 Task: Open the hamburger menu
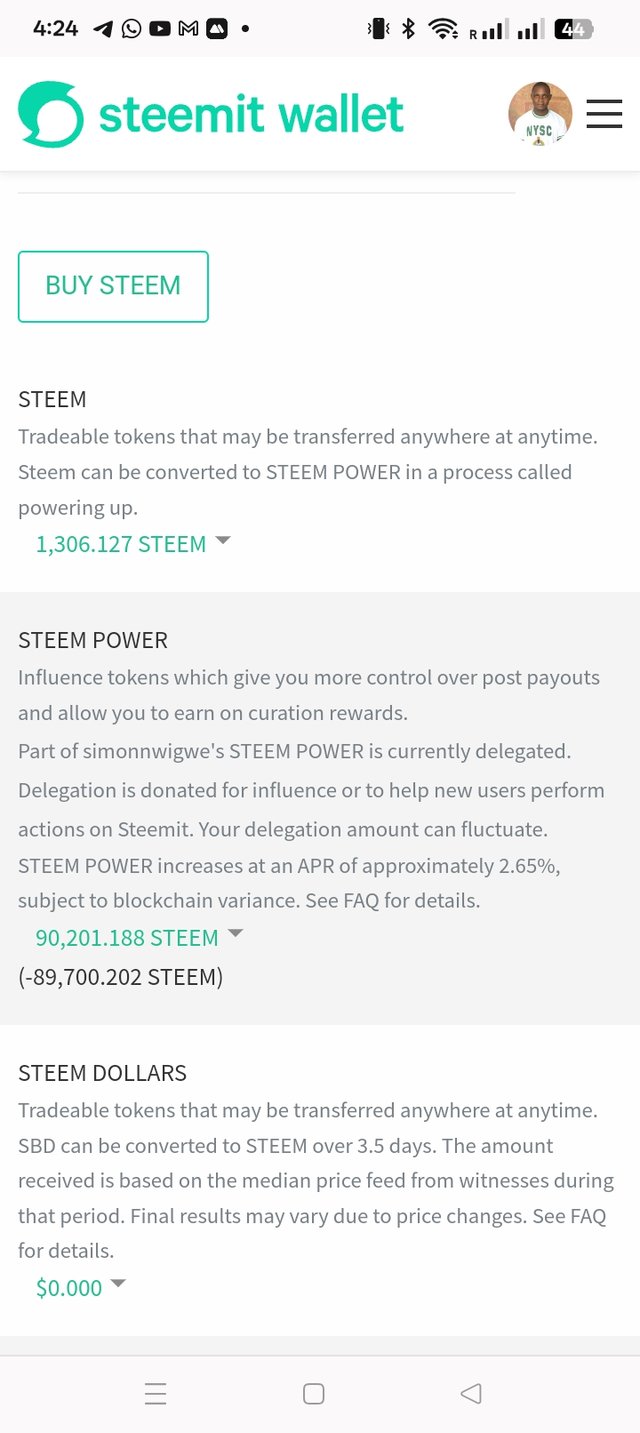604,114
